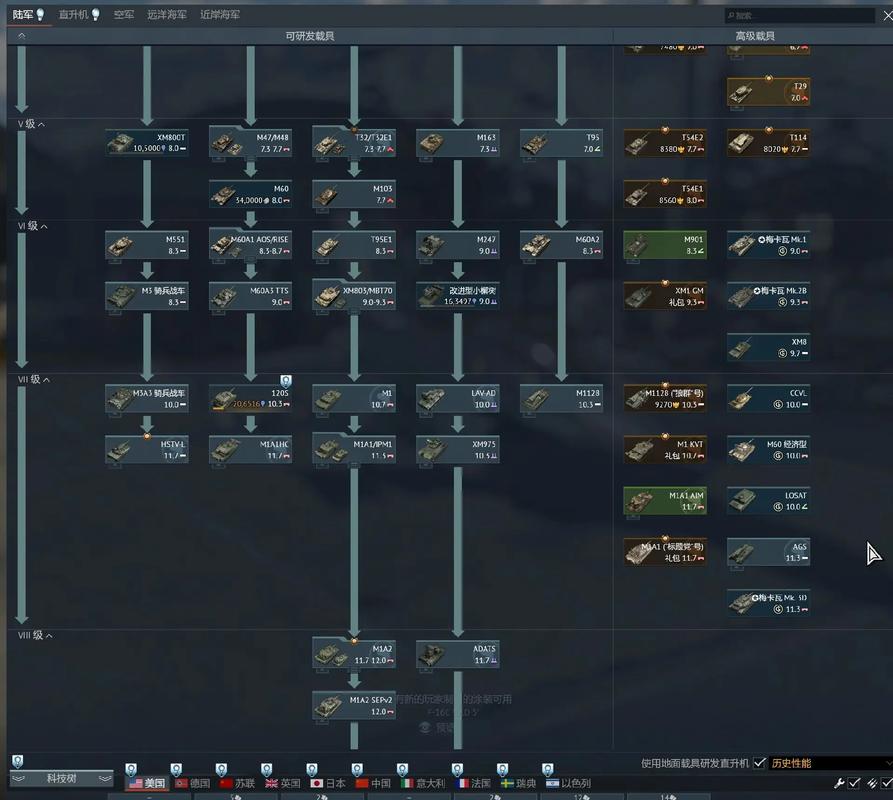The height and width of the screenshot is (800, 893).
Task: Select the M47/M48 vehicle group card
Action: pos(251,142)
